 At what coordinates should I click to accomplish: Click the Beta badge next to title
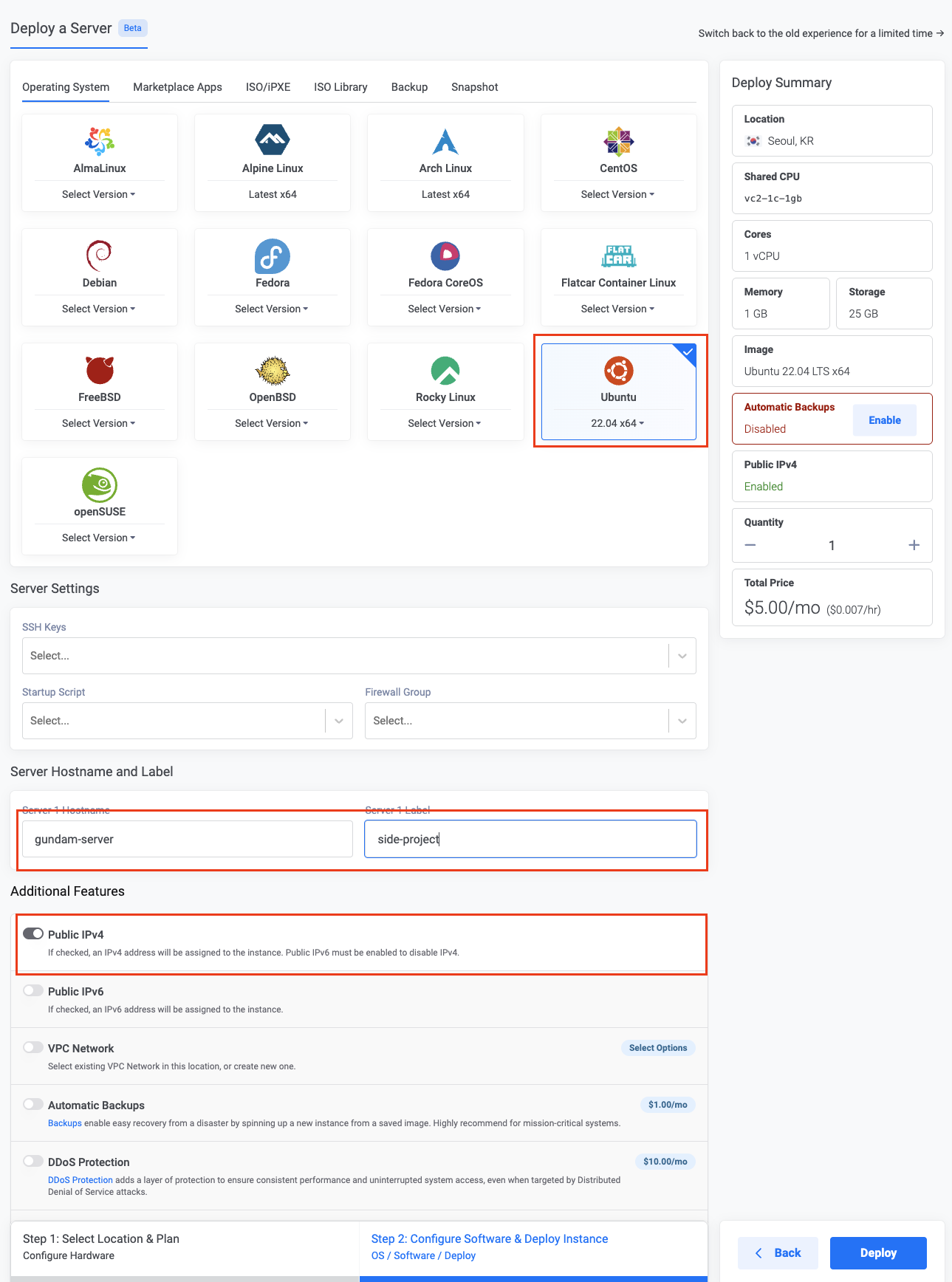(x=133, y=28)
